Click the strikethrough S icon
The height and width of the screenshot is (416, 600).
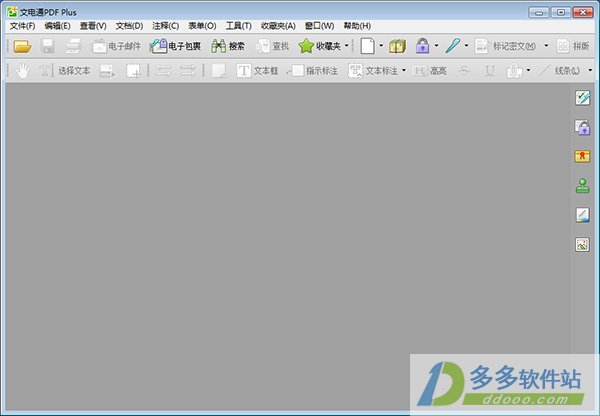[464, 71]
